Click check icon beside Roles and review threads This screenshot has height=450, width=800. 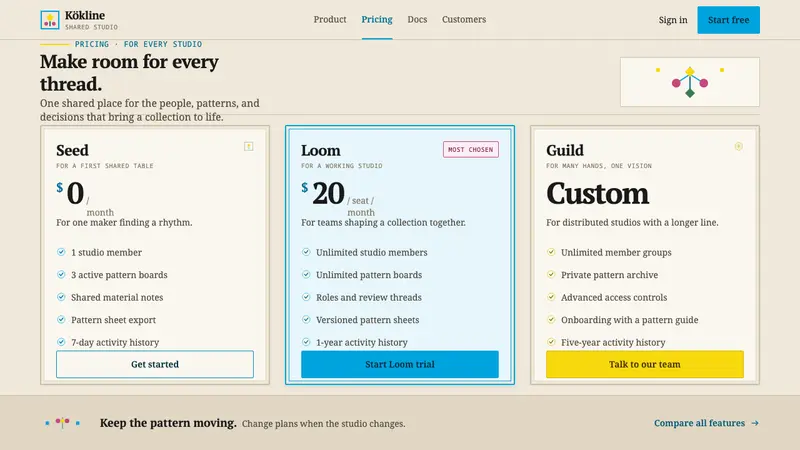coord(306,297)
